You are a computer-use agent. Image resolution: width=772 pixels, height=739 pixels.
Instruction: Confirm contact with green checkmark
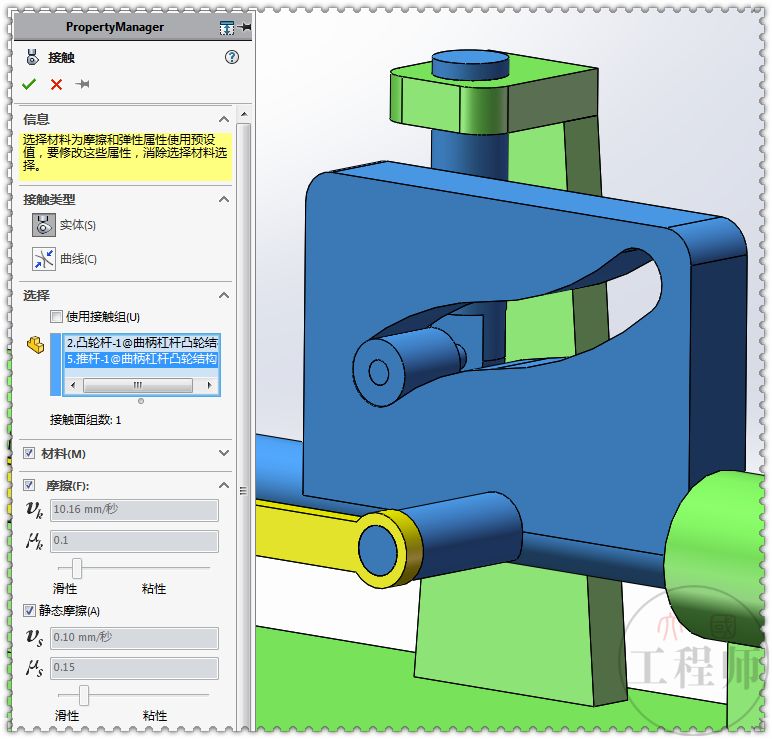click(29, 84)
